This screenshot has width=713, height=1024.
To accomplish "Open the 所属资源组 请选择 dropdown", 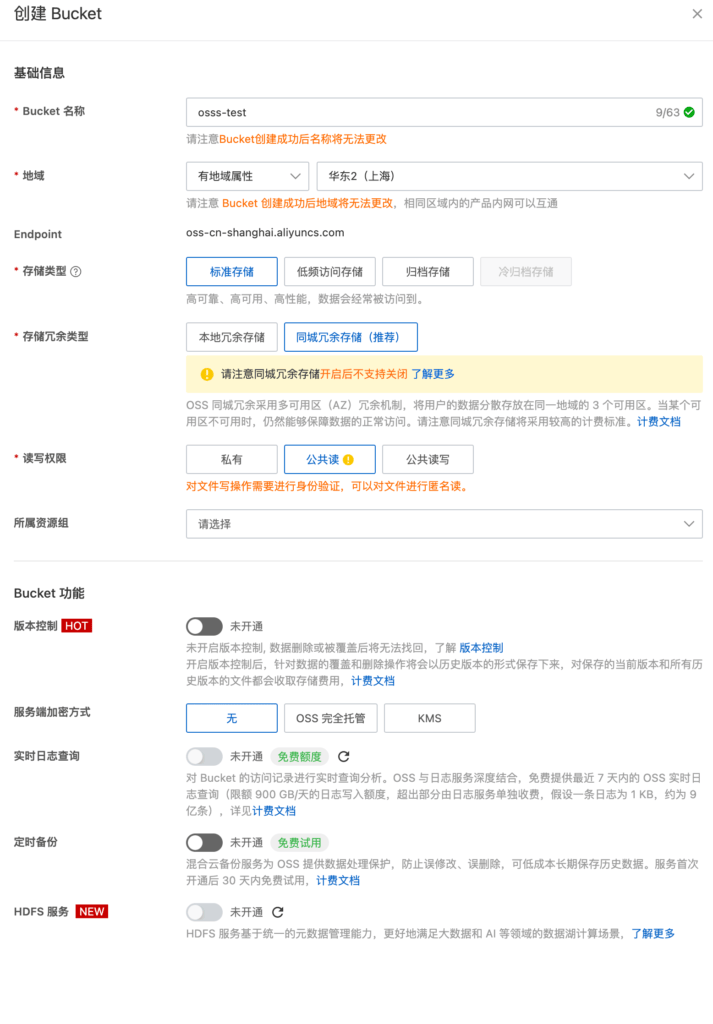I will (x=444, y=524).
